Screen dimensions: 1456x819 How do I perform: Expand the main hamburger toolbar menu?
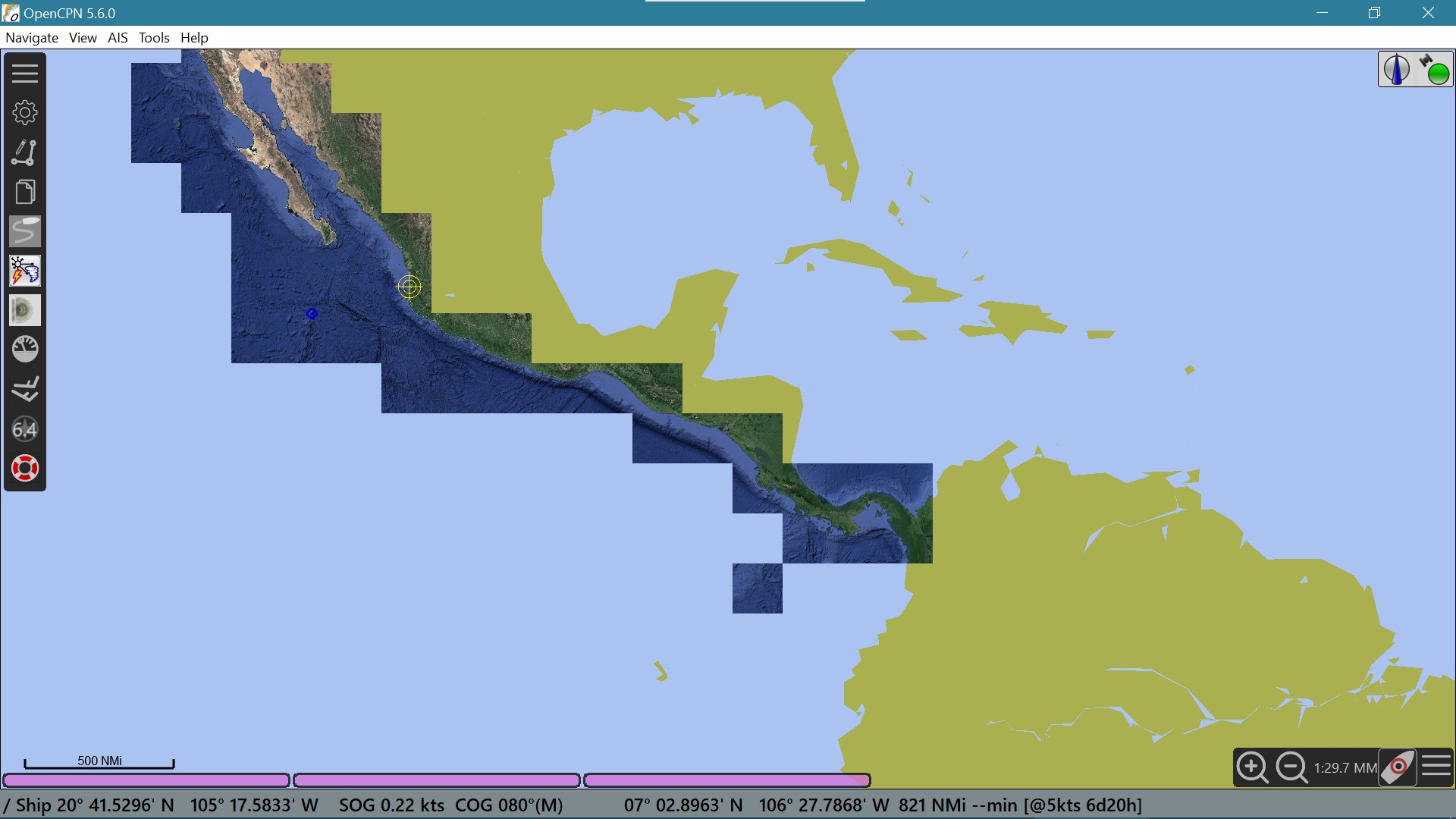[24, 71]
